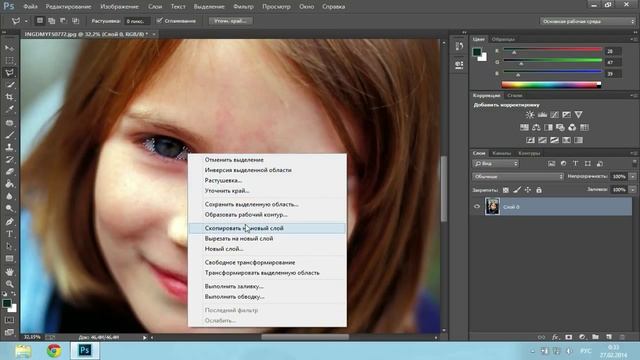Open tool preset picker arrow

click(x=26, y=21)
